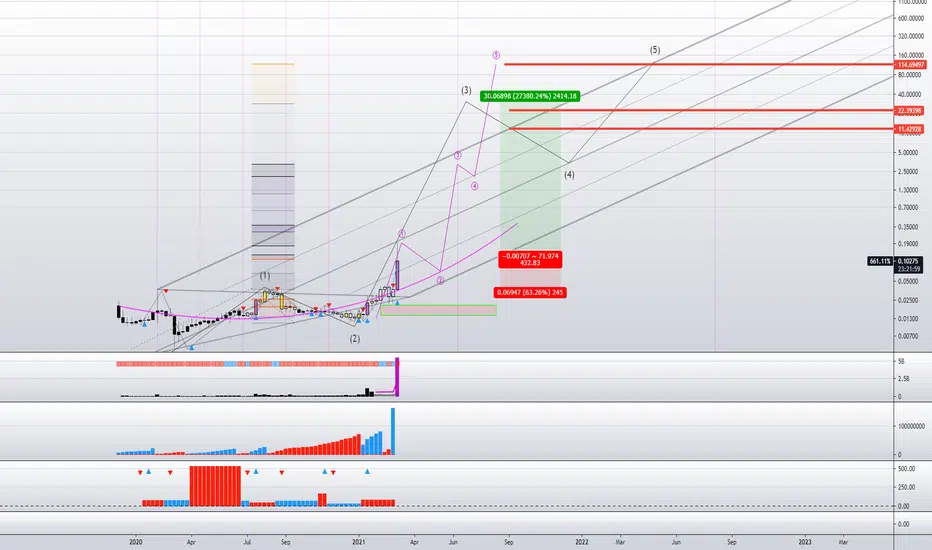The image size is (932, 550).
Task: Select the magenta circled 4 sub-wave marker
Action: (475, 186)
